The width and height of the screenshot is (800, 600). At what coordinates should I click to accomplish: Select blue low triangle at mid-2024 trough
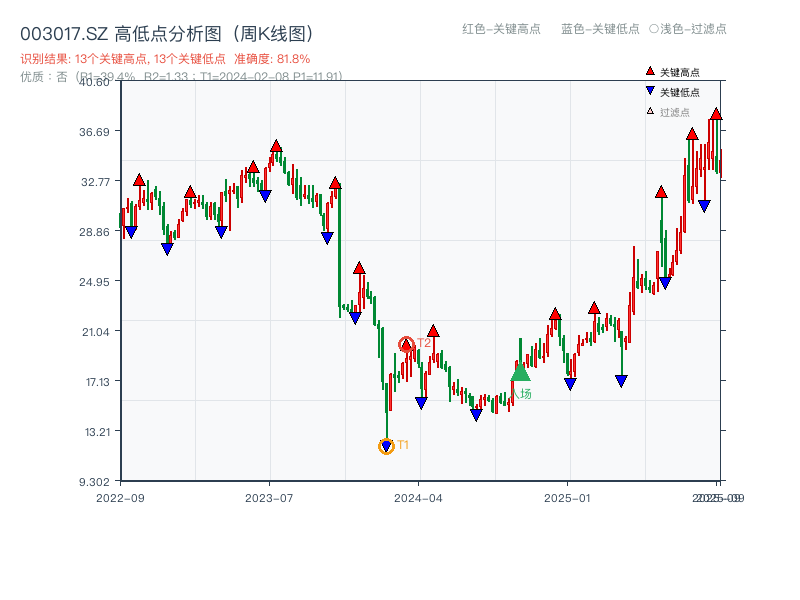point(476,415)
